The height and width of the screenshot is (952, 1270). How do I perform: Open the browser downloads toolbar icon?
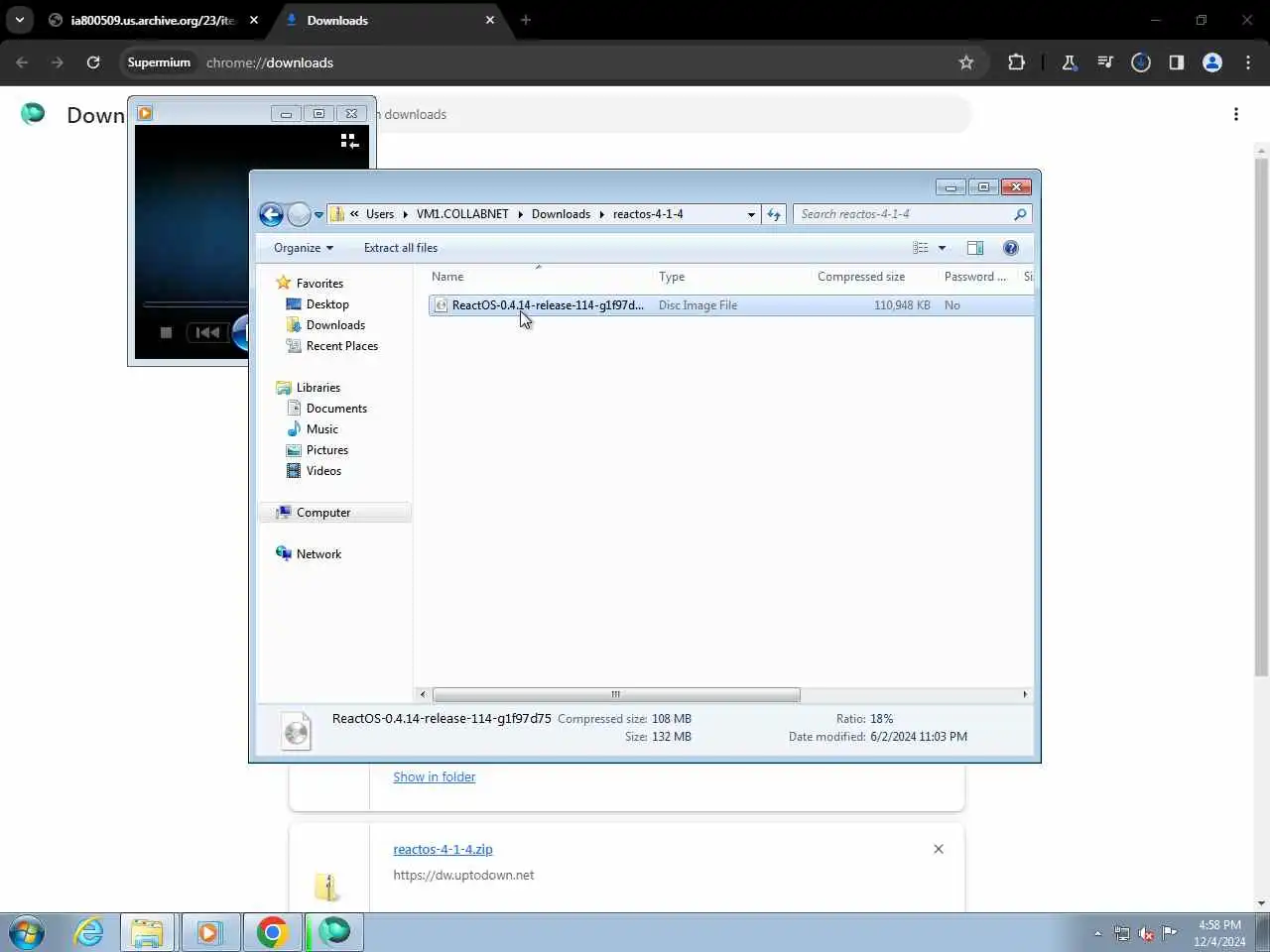(x=1141, y=62)
